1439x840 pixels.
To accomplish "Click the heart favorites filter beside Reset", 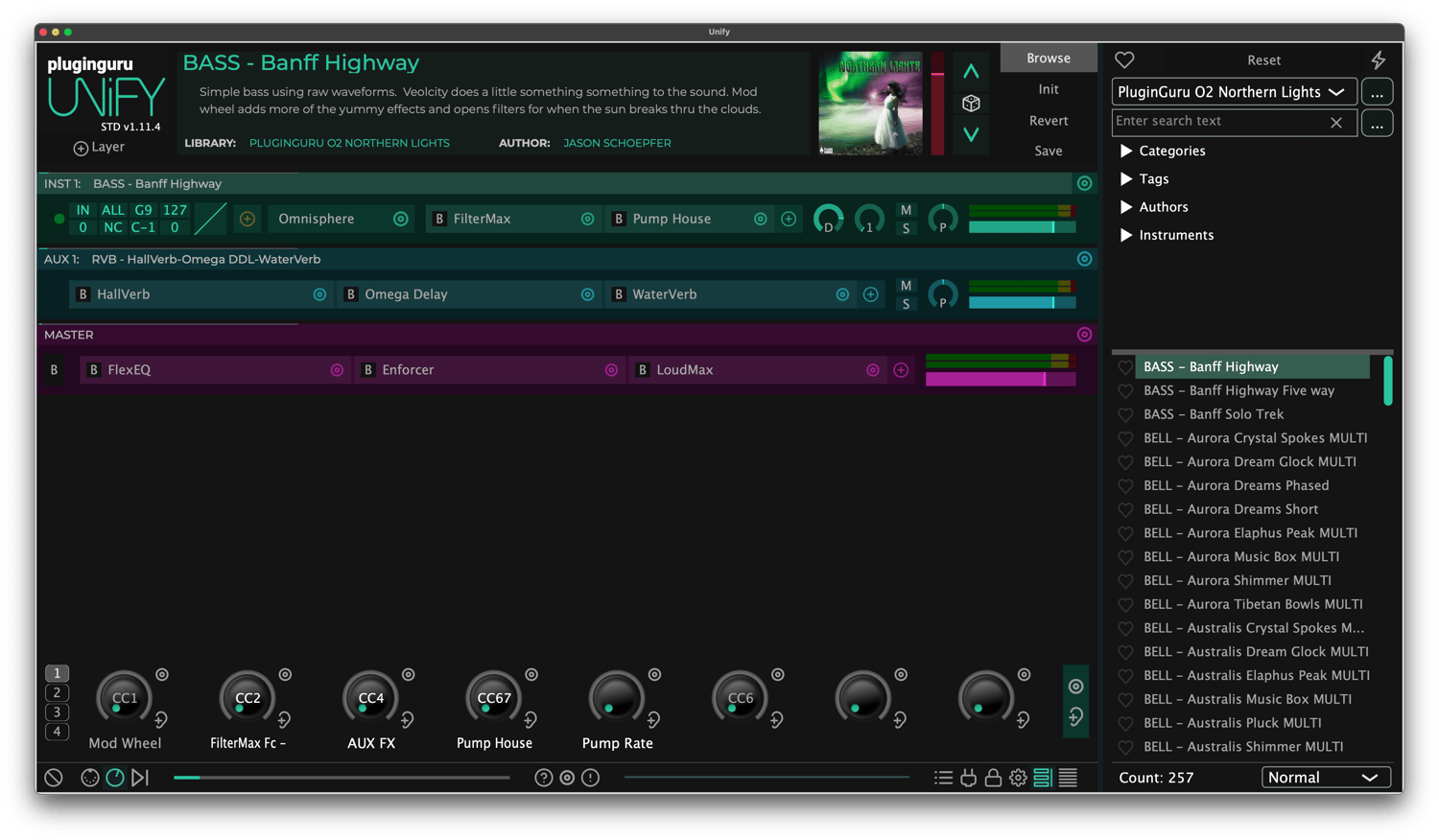I will tap(1124, 59).
